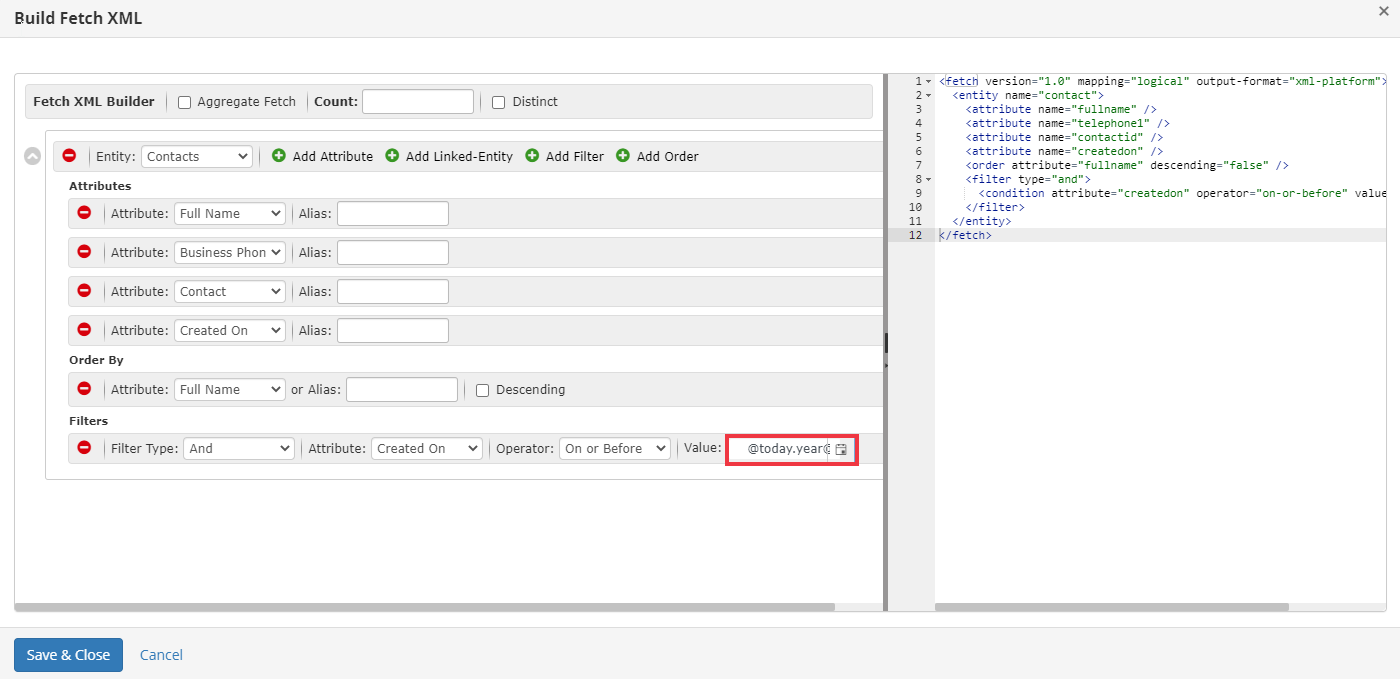Click the Alias field for Created On attribute
This screenshot has width=1400, height=679.
[393, 330]
